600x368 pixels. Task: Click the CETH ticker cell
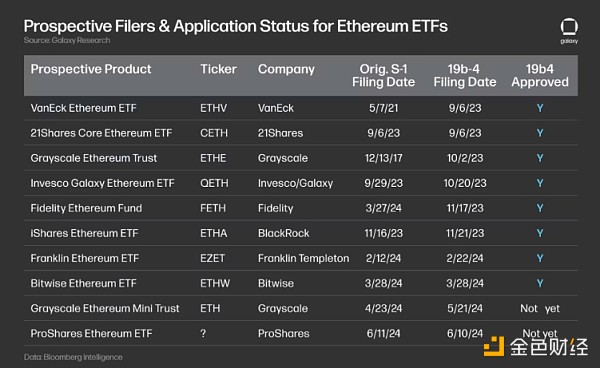[214, 133]
